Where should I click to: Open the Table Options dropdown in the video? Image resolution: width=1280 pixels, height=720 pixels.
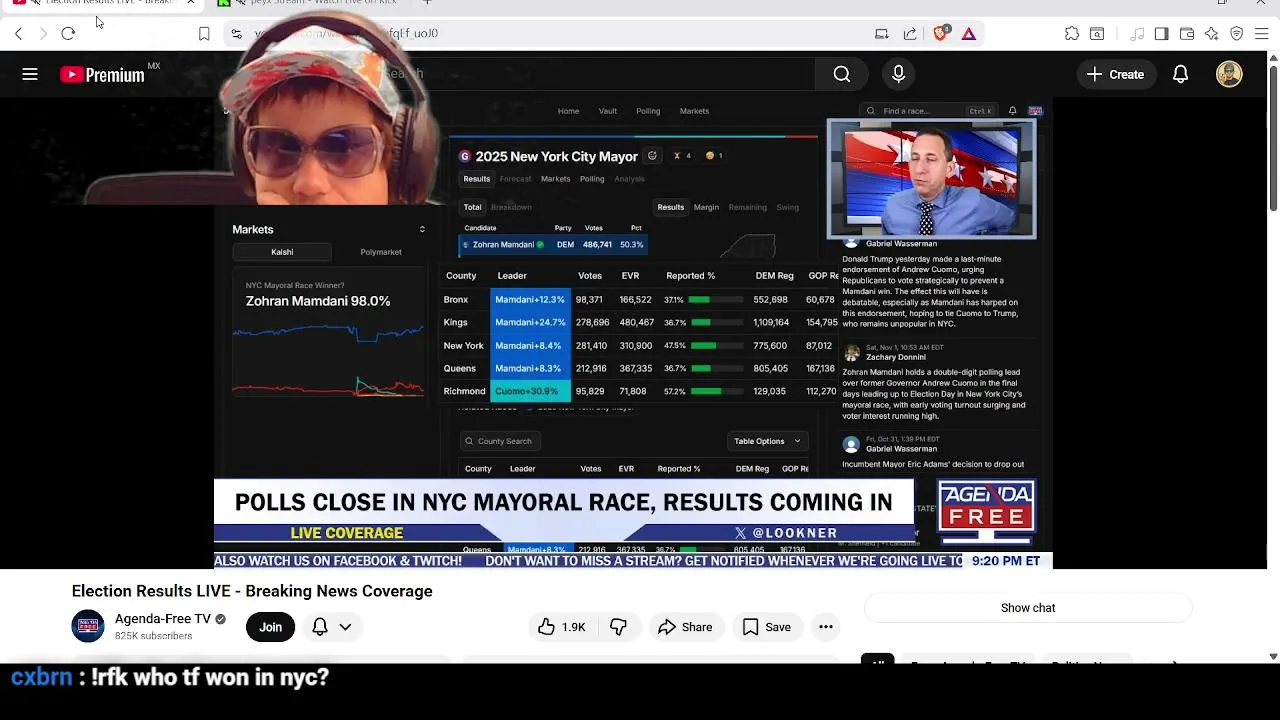point(767,441)
